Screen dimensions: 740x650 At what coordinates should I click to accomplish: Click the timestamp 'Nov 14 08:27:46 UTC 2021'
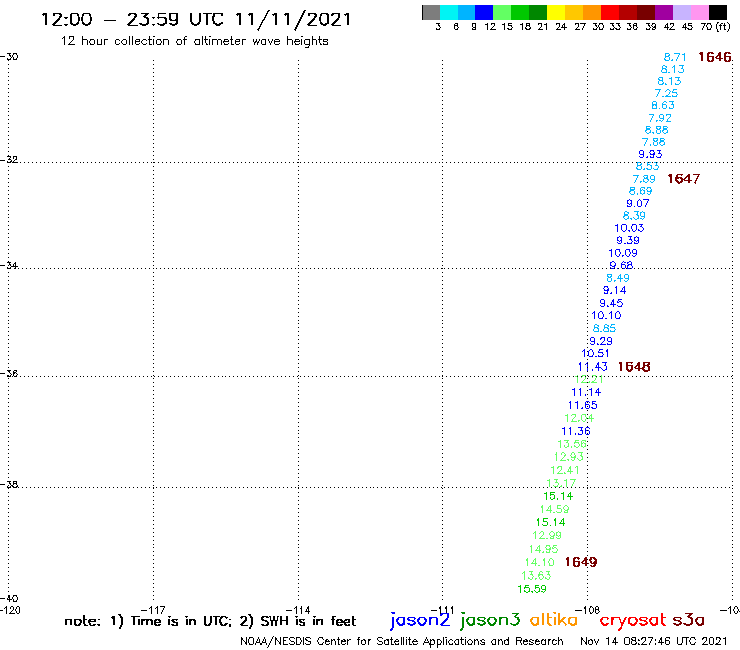point(654,641)
